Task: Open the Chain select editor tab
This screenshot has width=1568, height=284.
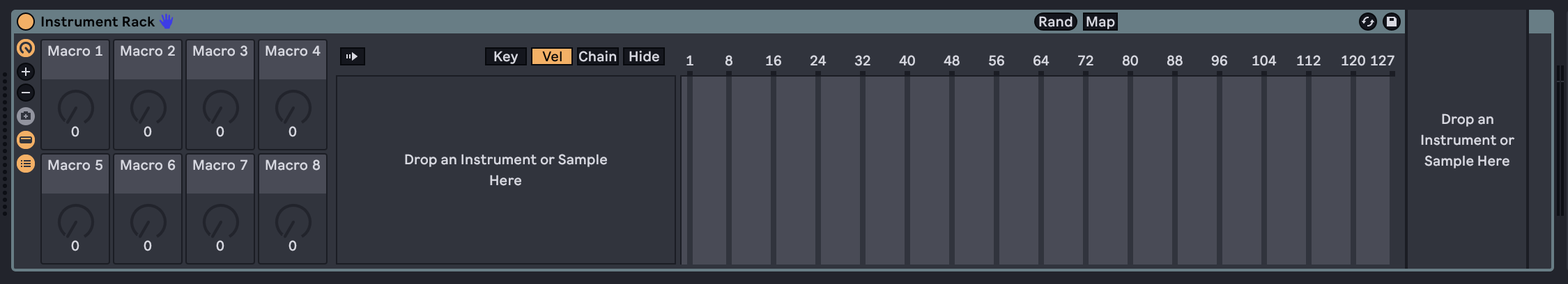Action: coord(597,56)
